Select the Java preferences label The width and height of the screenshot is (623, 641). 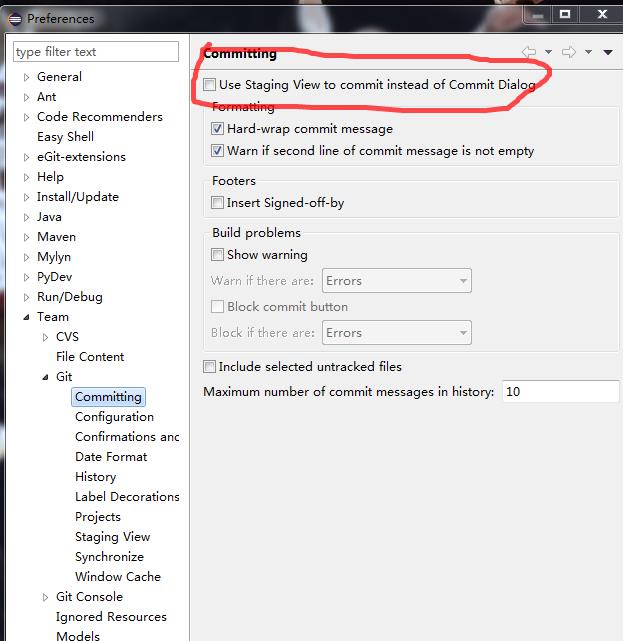click(49, 217)
